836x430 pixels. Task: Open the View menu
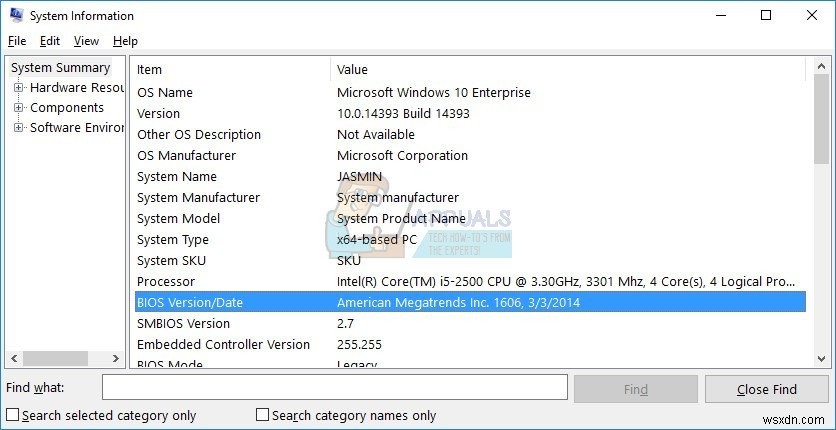[86, 41]
